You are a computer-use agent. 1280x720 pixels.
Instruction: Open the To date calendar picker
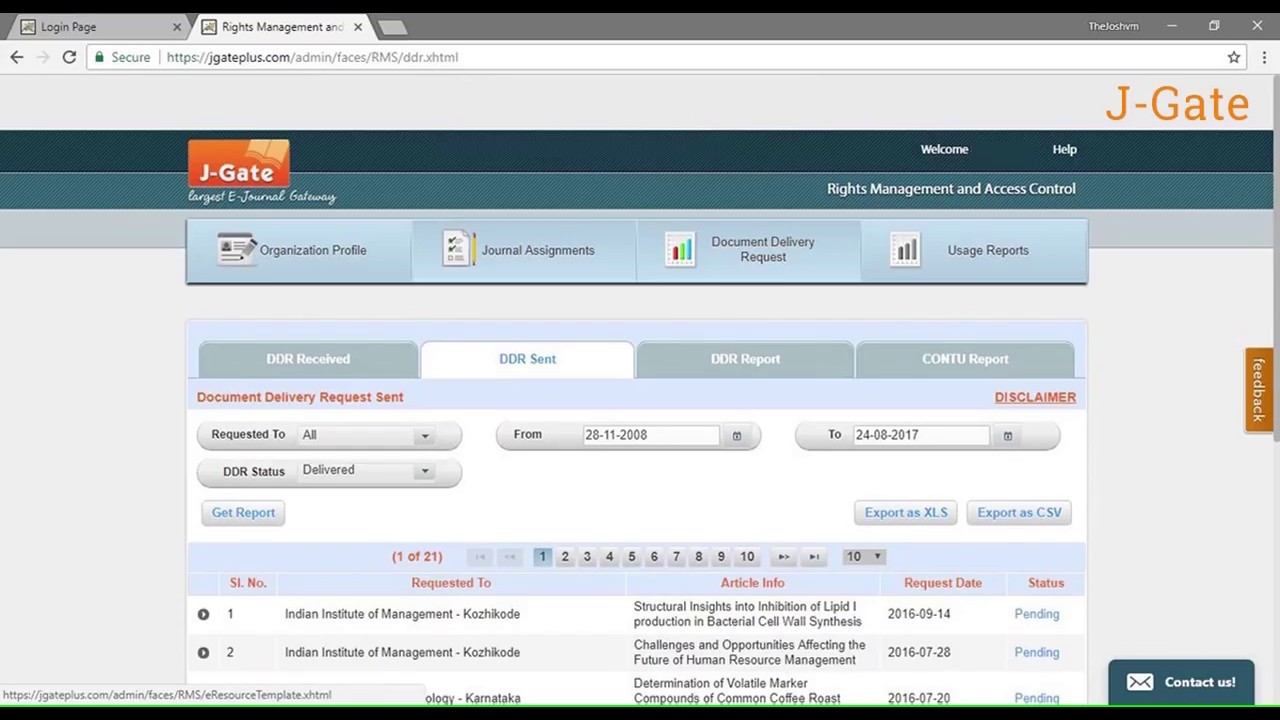pyautogui.click(x=1007, y=436)
